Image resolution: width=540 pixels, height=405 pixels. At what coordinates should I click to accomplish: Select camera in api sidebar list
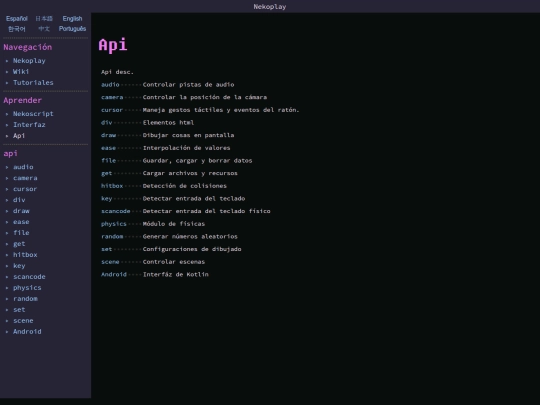25,178
